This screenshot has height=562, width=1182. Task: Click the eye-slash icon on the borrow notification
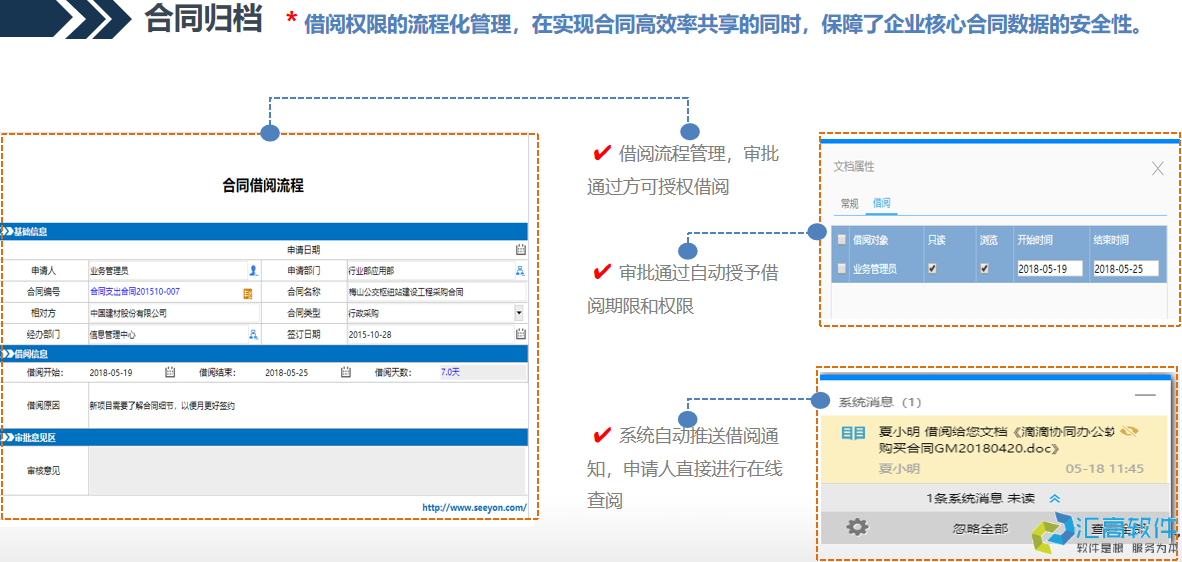point(1130,431)
